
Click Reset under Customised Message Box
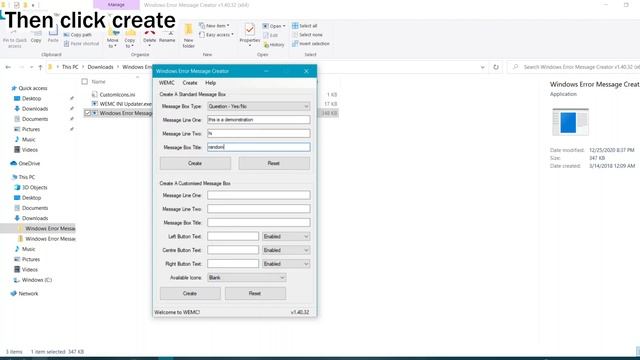[255, 293]
